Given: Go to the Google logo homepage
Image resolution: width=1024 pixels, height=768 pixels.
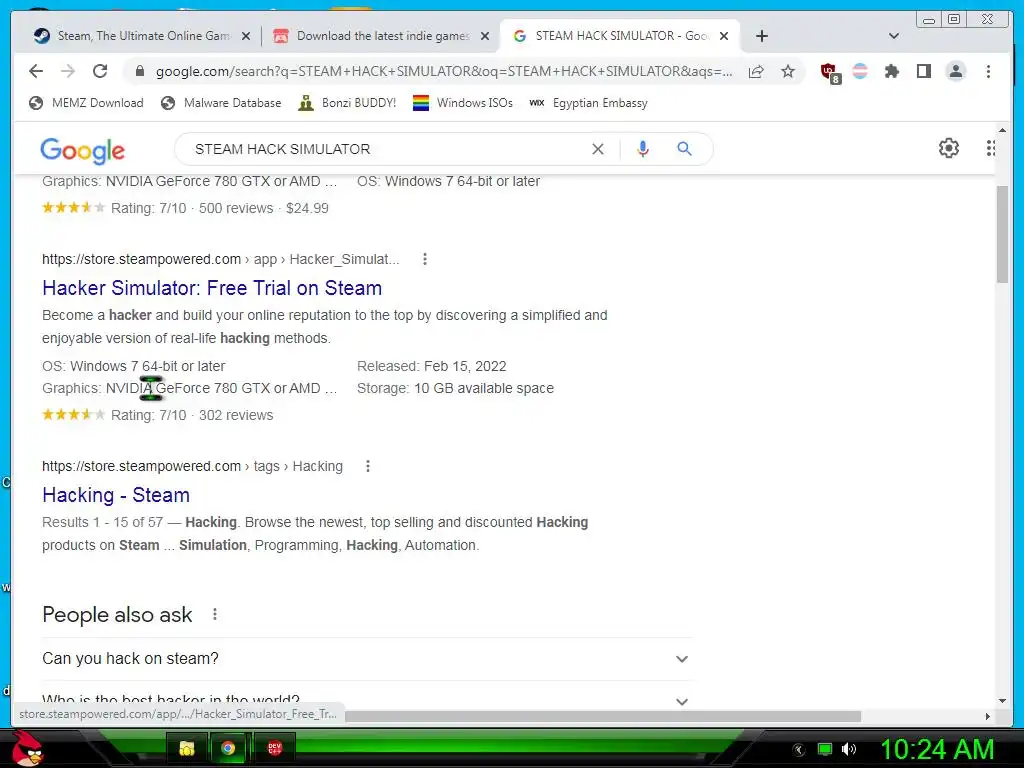Looking at the screenshot, I should point(82,151).
